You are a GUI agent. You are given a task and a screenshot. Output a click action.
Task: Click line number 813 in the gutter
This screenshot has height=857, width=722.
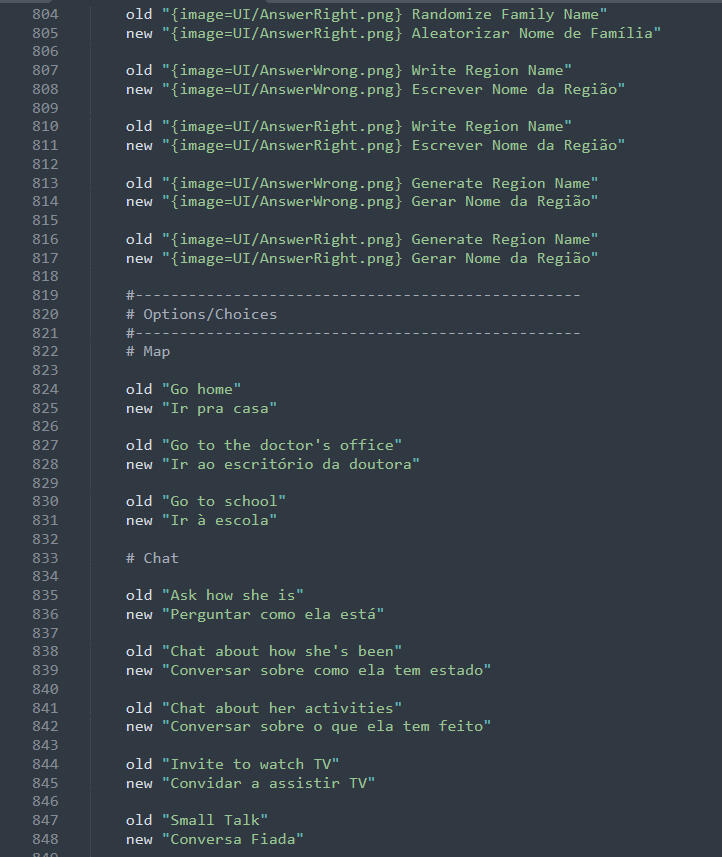coord(44,183)
